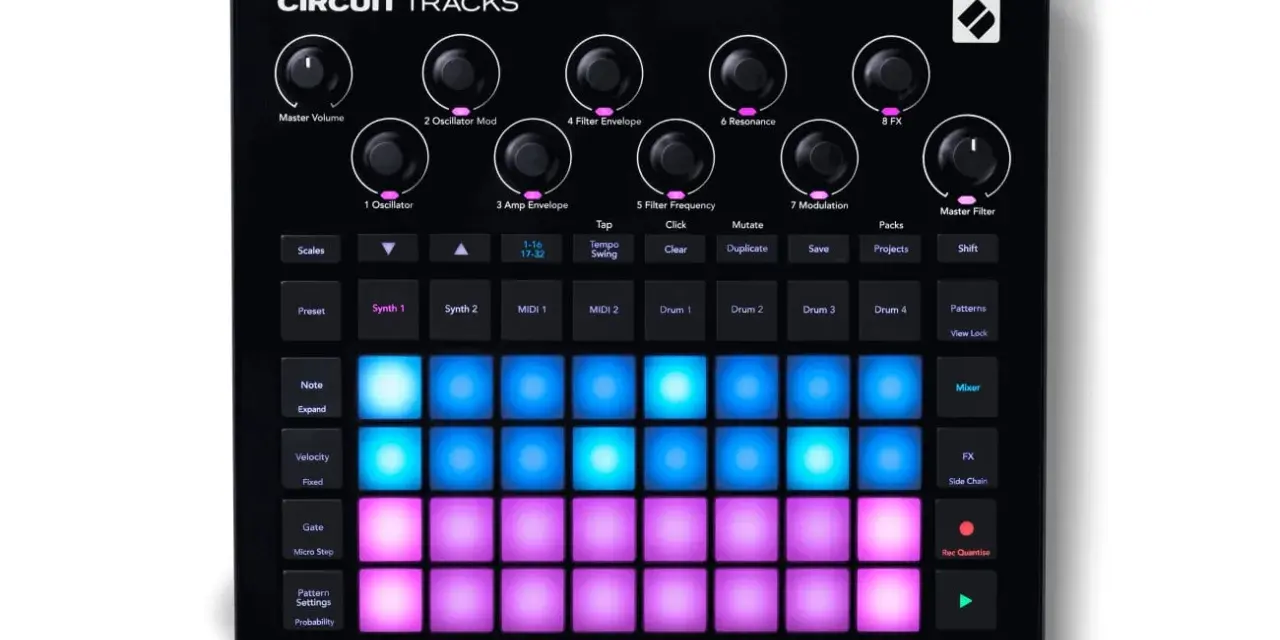Screen dimensions: 1280x640
Task: Toggle the 1-16 / 17-32 step page button
Action: 533,249
